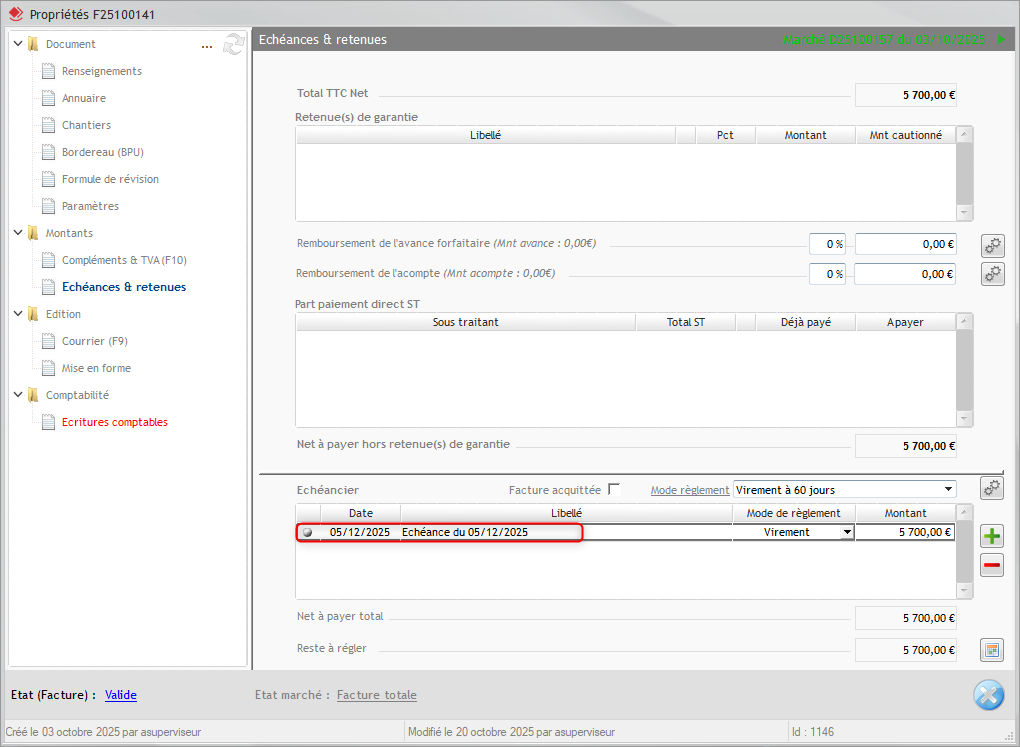Collapse the Comptabilité tree section

(x=18, y=395)
